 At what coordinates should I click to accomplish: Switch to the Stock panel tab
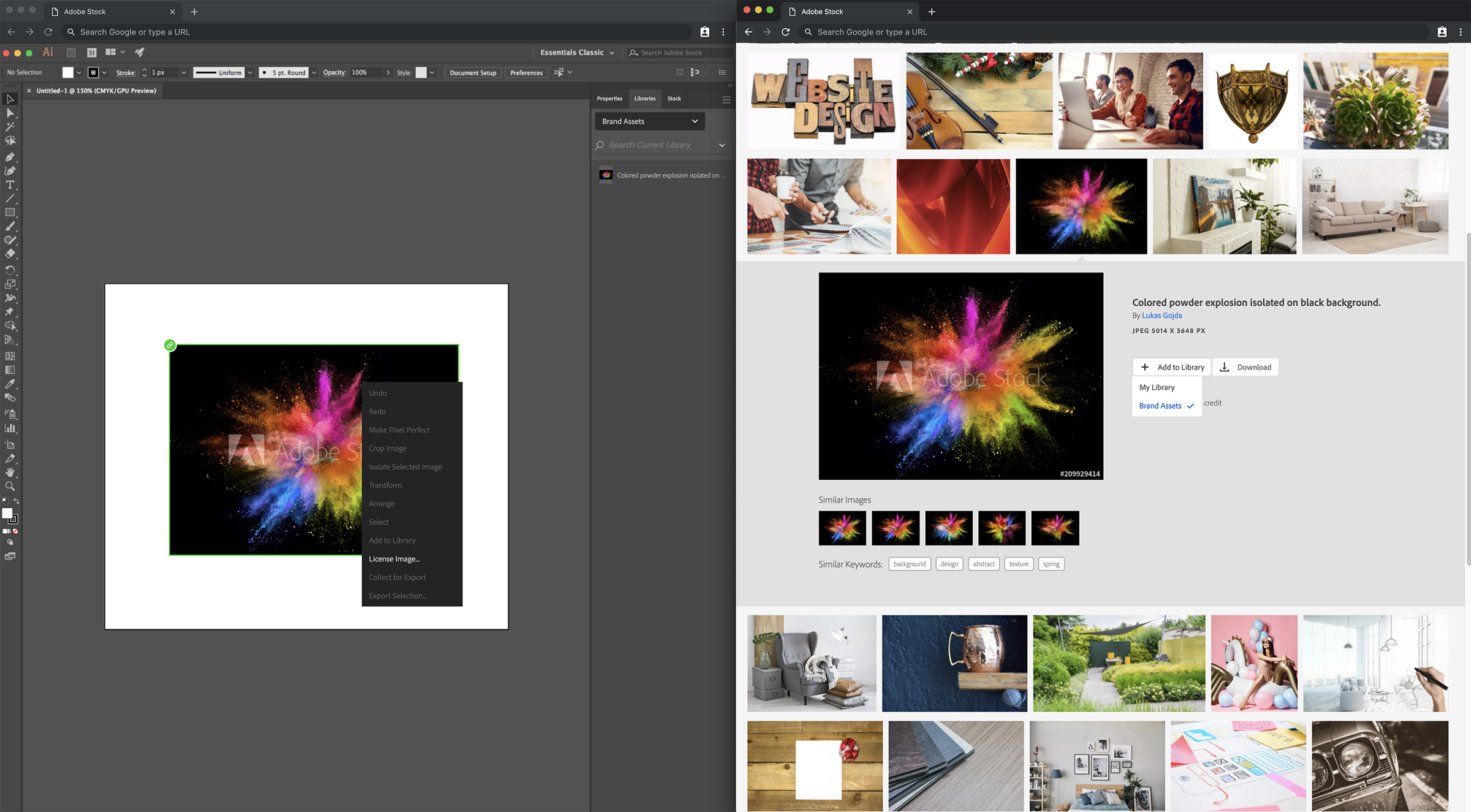point(674,99)
